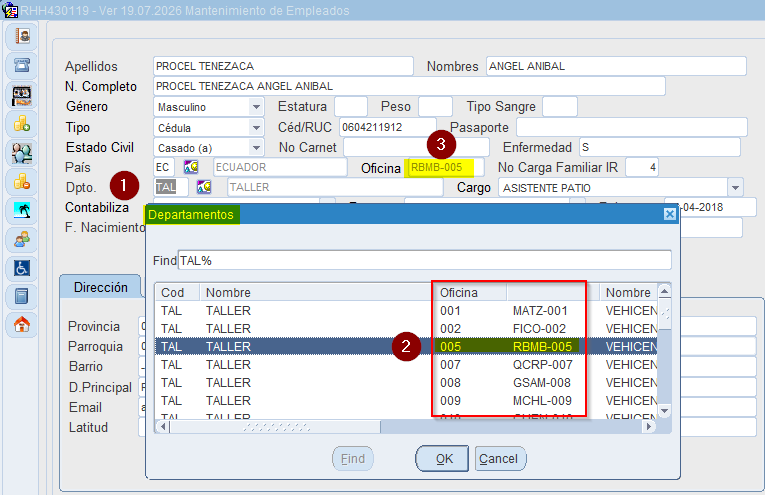Click the first Nombre column header
The height and width of the screenshot is (495, 765).
tap(317, 293)
